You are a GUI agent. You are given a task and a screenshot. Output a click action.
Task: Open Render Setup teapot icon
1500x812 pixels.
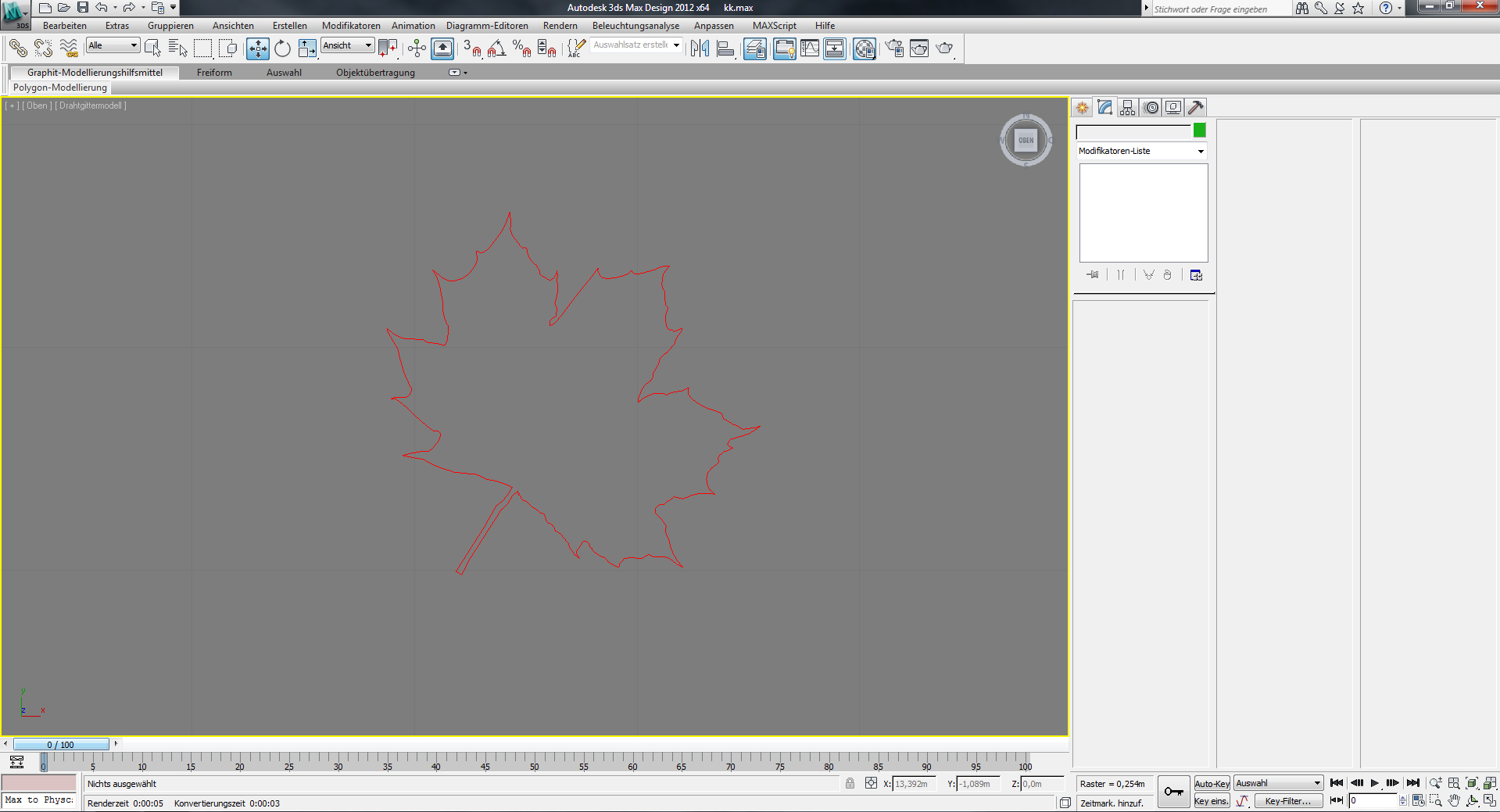point(894,48)
